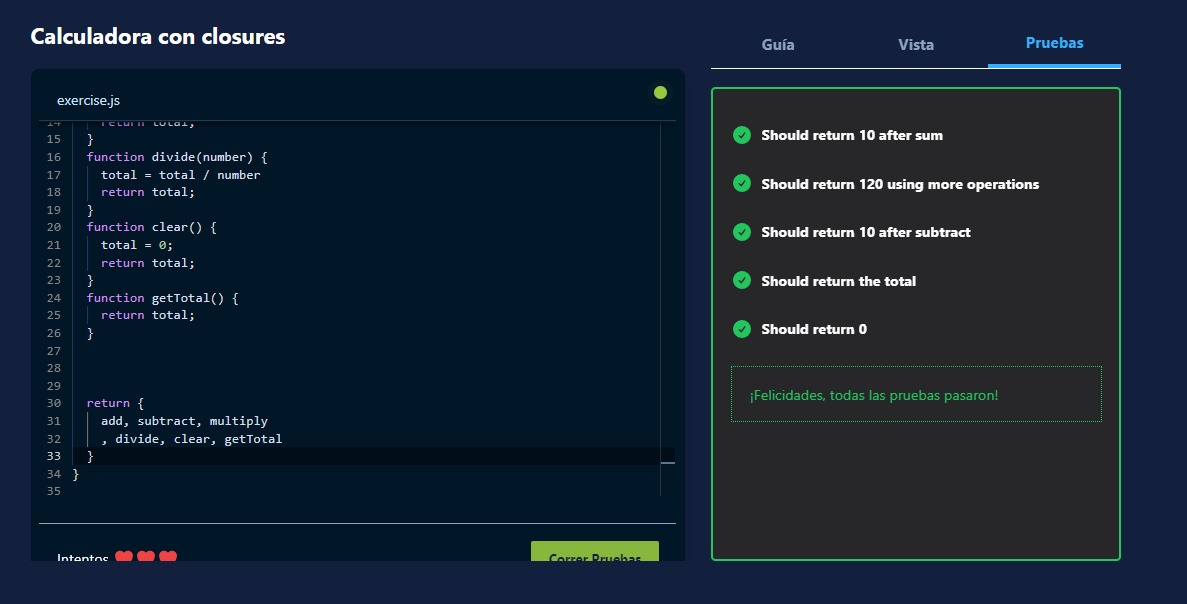Click the 'Should return 0' text
The height and width of the screenshot is (604, 1187).
coord(814,329)
